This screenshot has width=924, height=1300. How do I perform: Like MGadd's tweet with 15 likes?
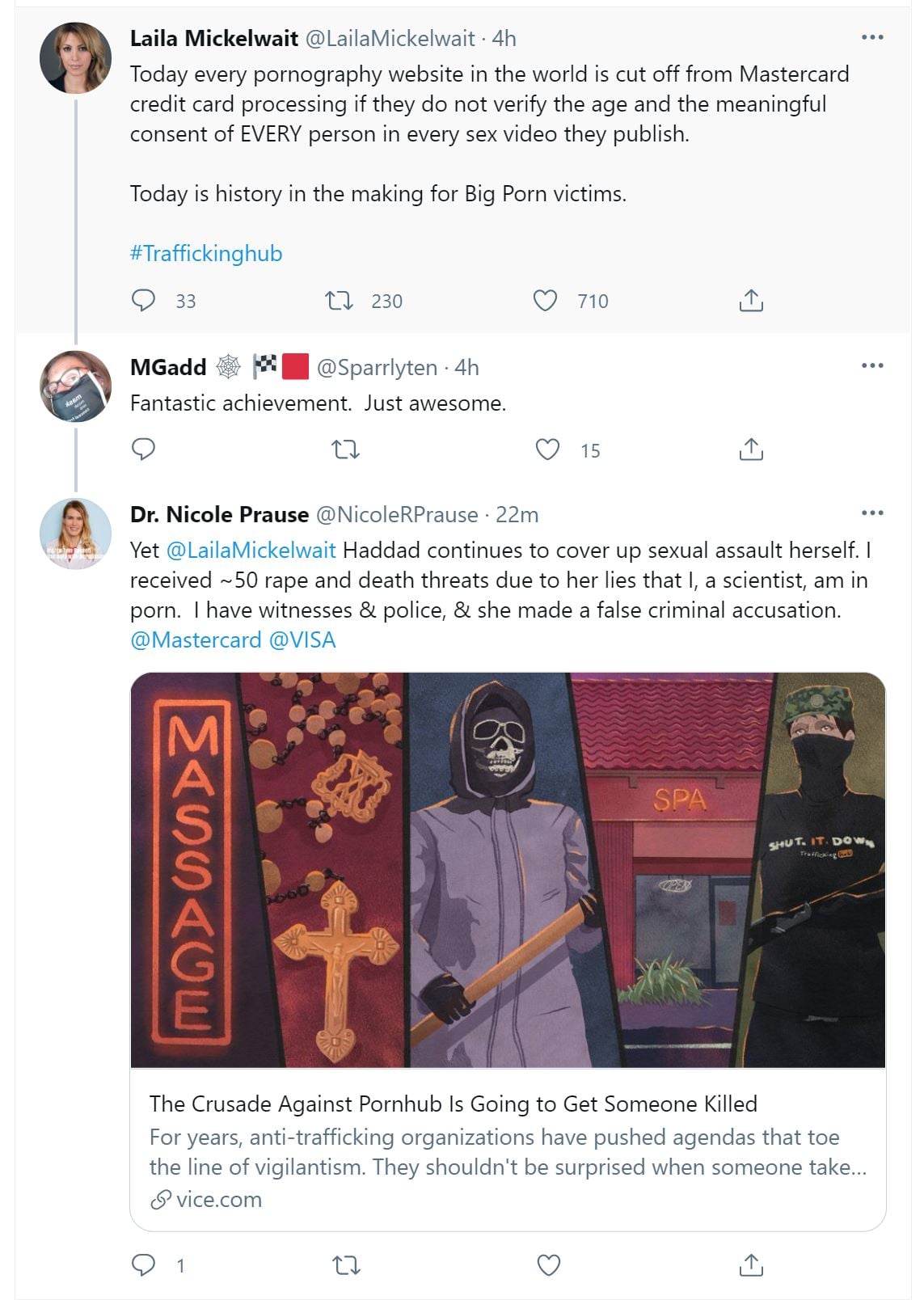pyautogui.click(x=548, y=450)
